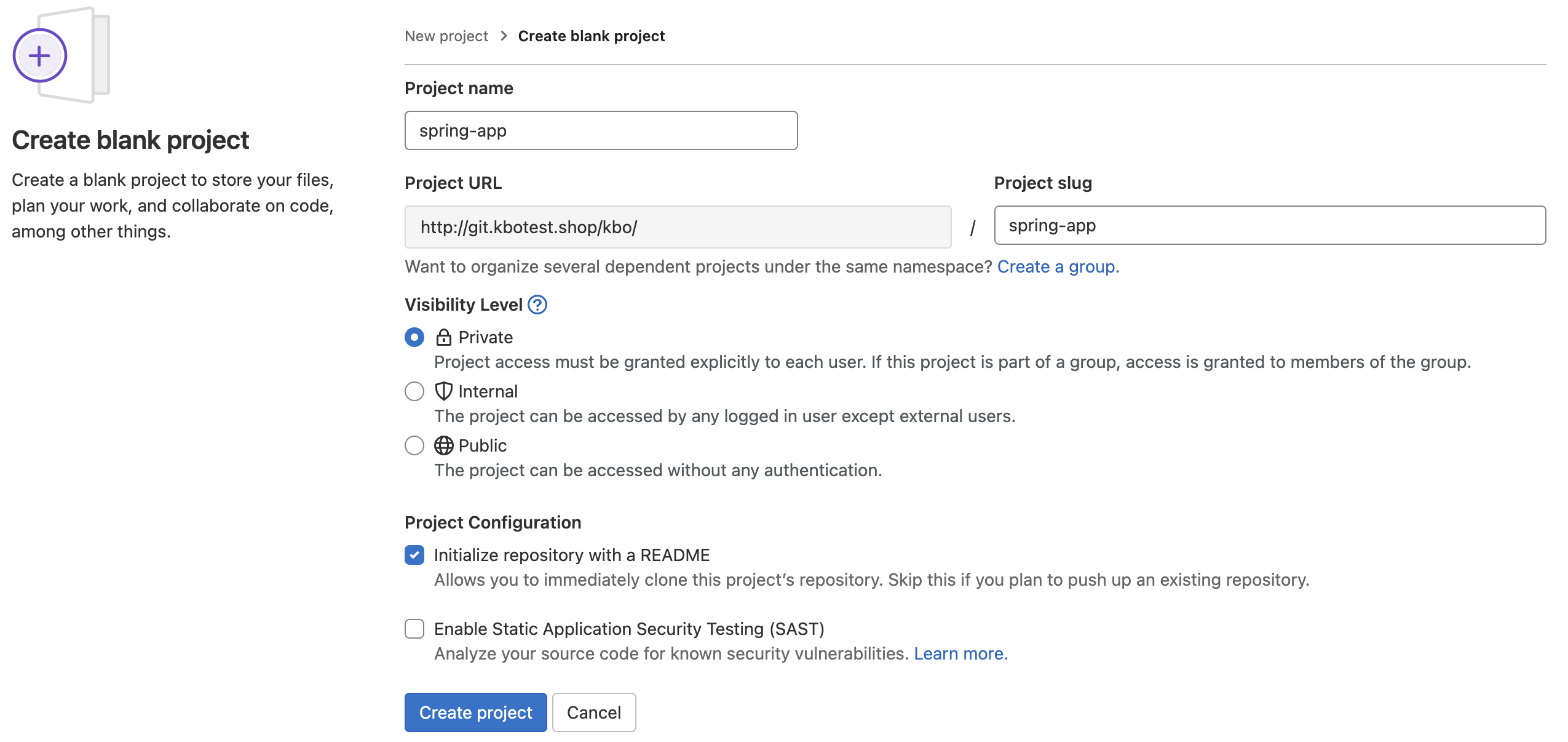1568x742 pixels.
Task: Open SAST Learn more link
Action: click(x=960, y=653)
